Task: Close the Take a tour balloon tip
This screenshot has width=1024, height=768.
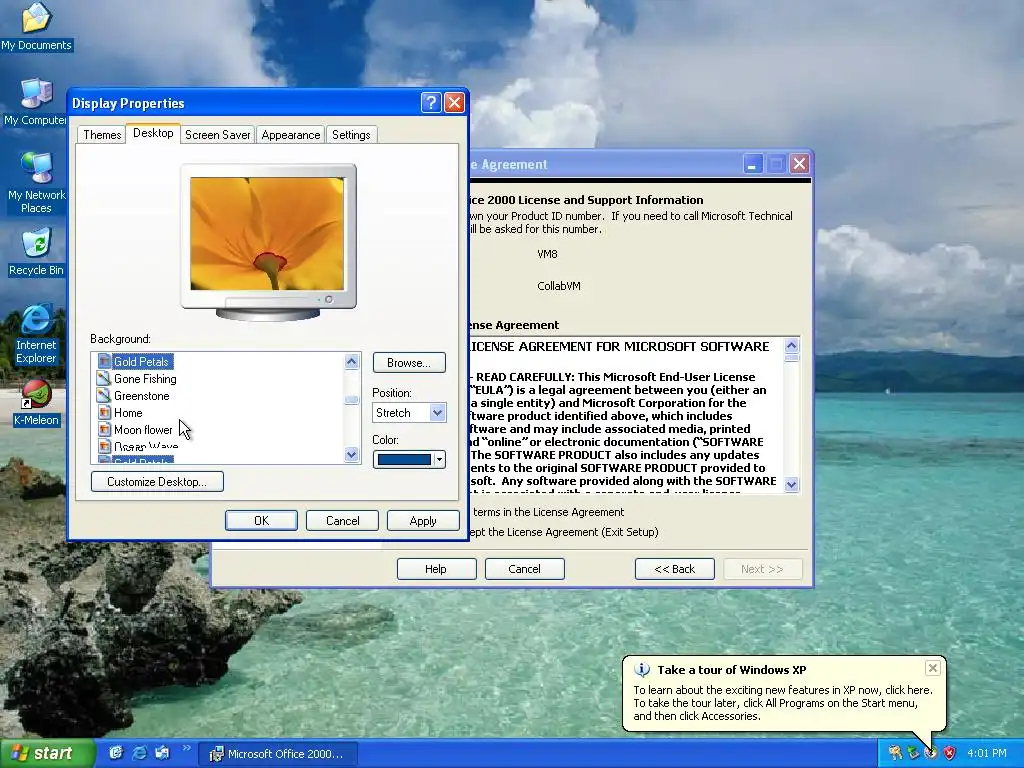Action: point(933,667)
